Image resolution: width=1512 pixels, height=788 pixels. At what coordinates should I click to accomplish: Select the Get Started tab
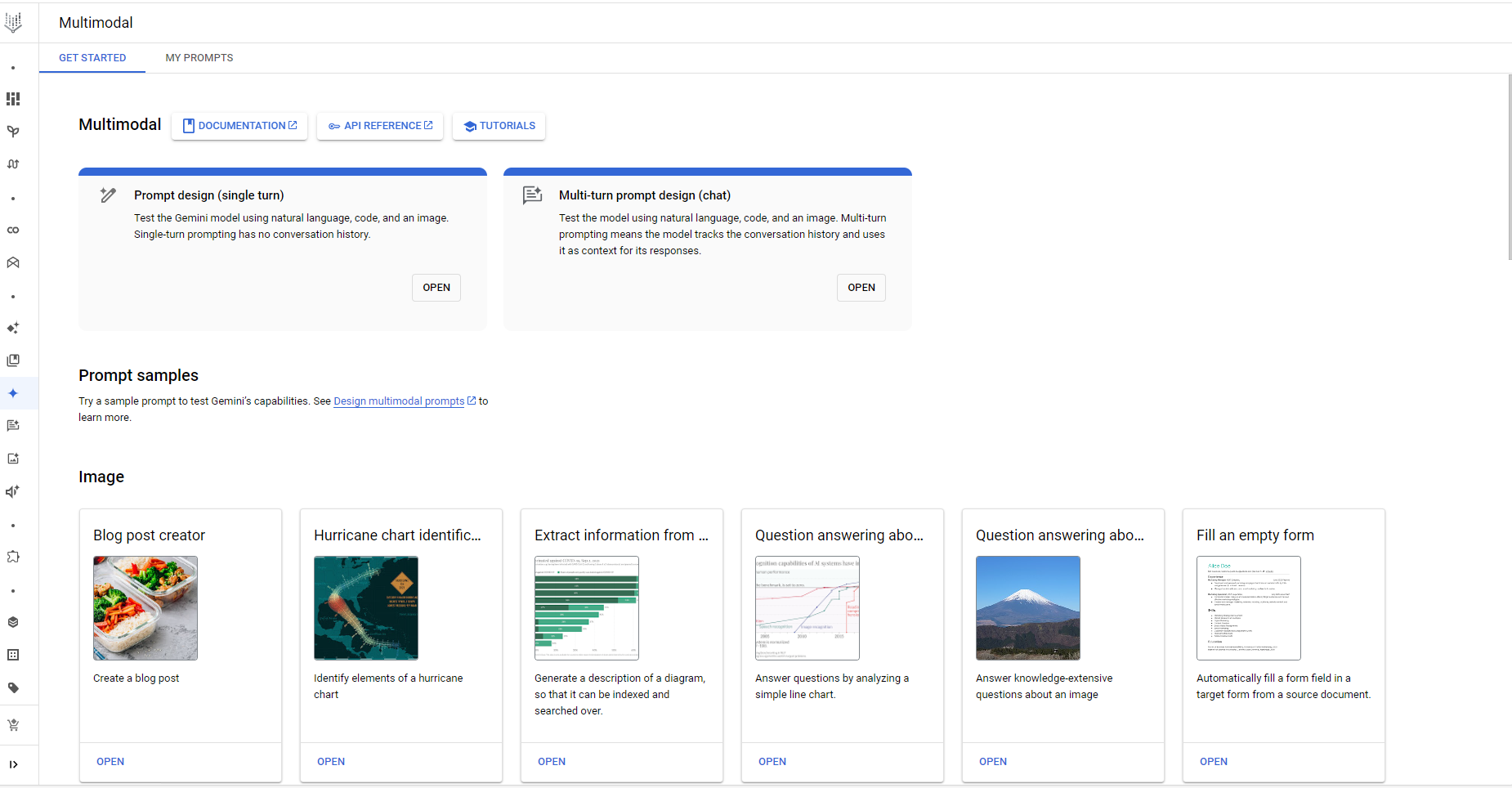(x=92, y=58)
